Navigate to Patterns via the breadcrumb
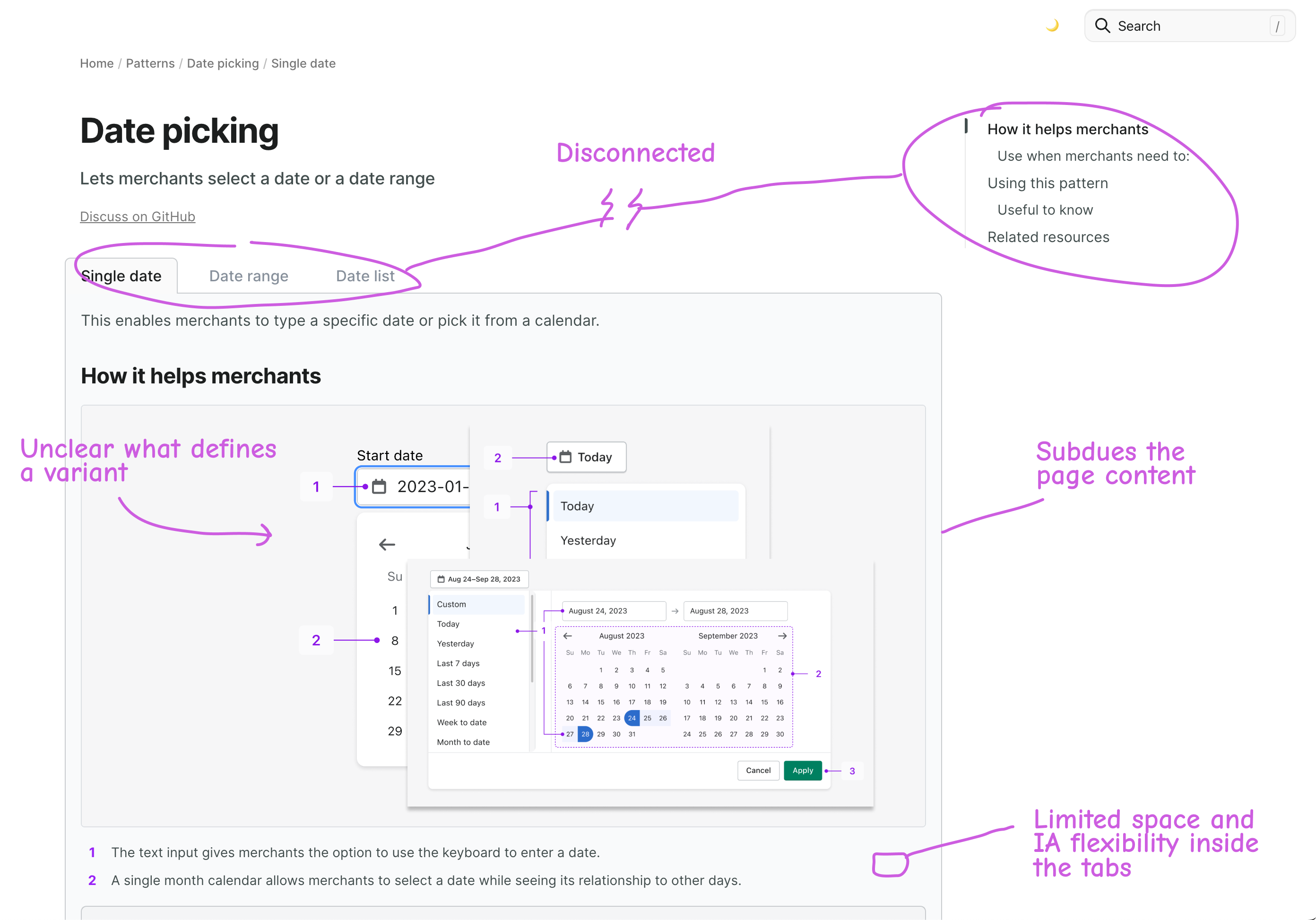 click(x=150, y=63)
